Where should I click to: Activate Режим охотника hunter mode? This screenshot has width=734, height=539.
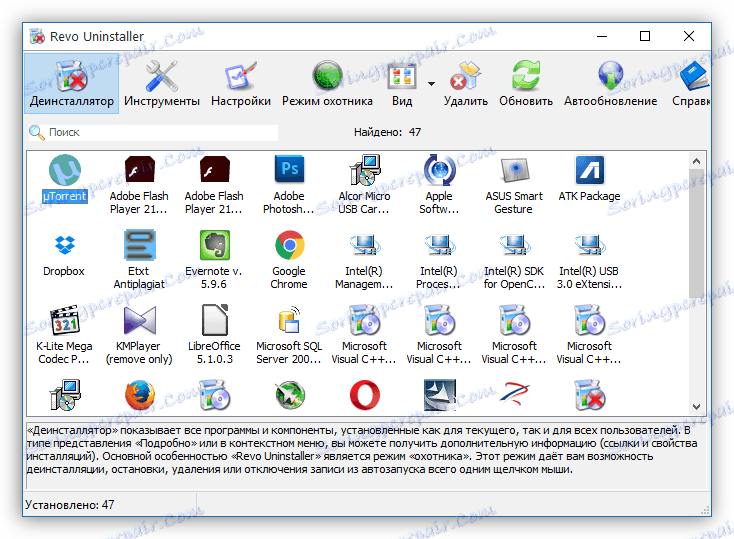click(x=327, y=83)
